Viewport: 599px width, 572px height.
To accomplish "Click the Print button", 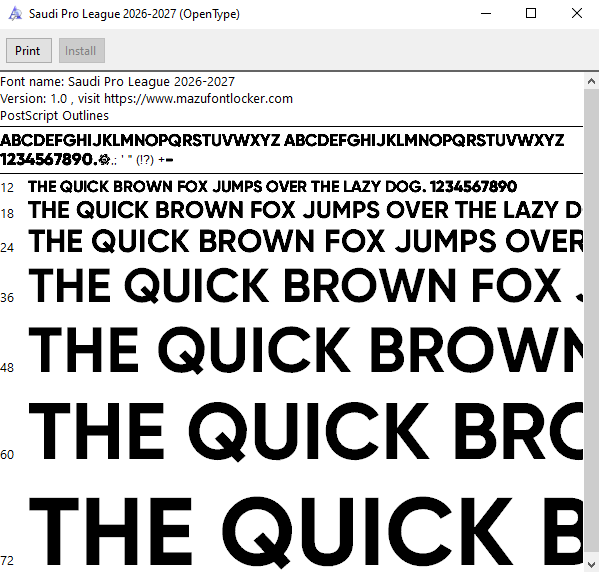I will [29, 50].
